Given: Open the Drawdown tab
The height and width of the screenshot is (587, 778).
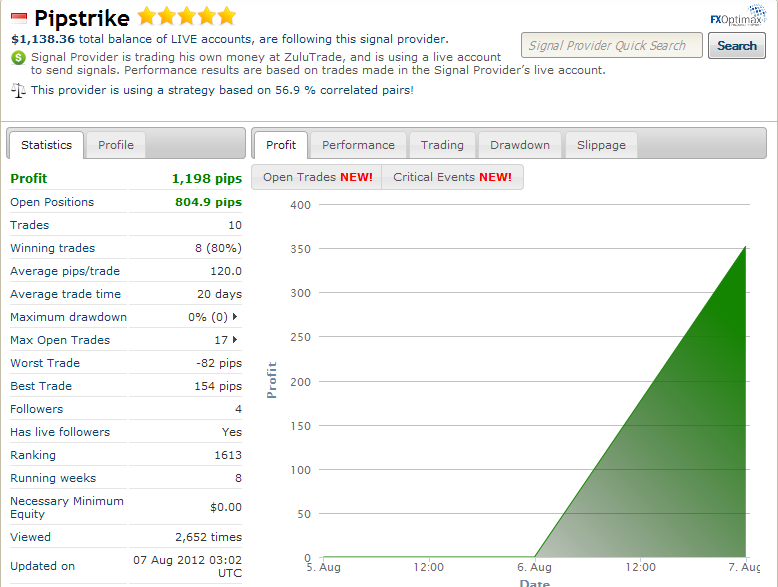Looking at the screenshot, I should click(x=520, y=145).
